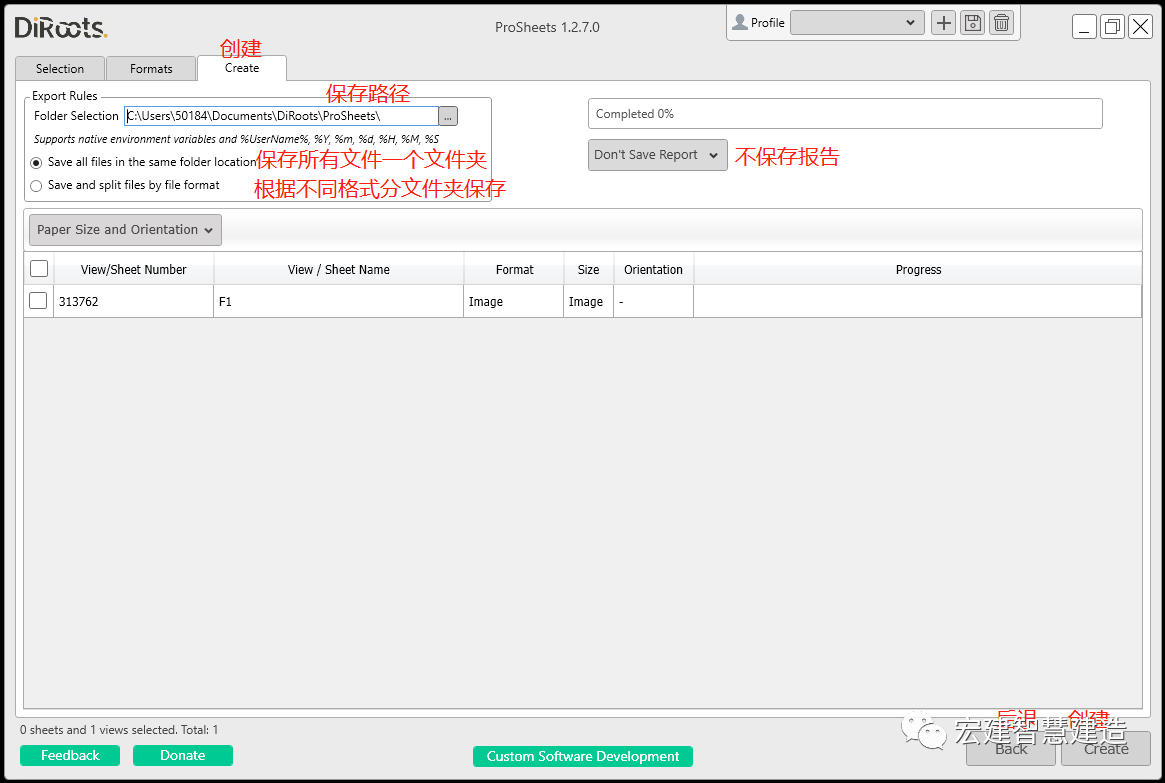1165x783 pixels.
Task: Switch to the Formats tab
Action: point(151,68)
